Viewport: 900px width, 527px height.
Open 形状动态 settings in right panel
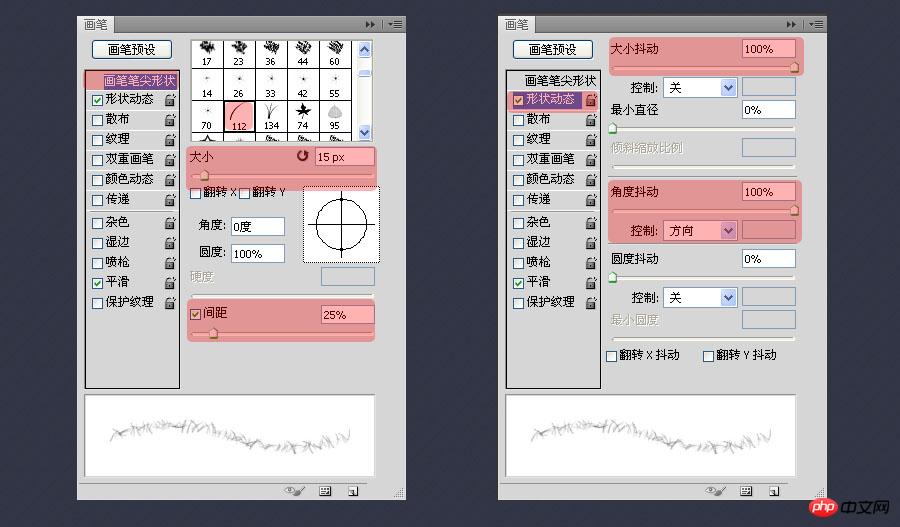tap(550, 99)
